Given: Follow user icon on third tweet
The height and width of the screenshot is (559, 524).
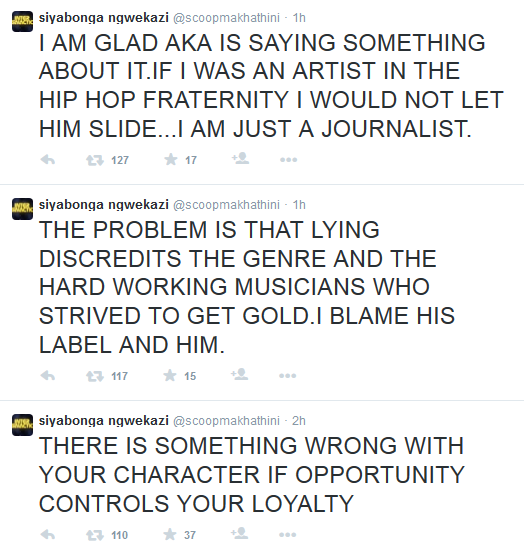Looking at the screenshot, I should pyautogui.click(x=240, y=534).
